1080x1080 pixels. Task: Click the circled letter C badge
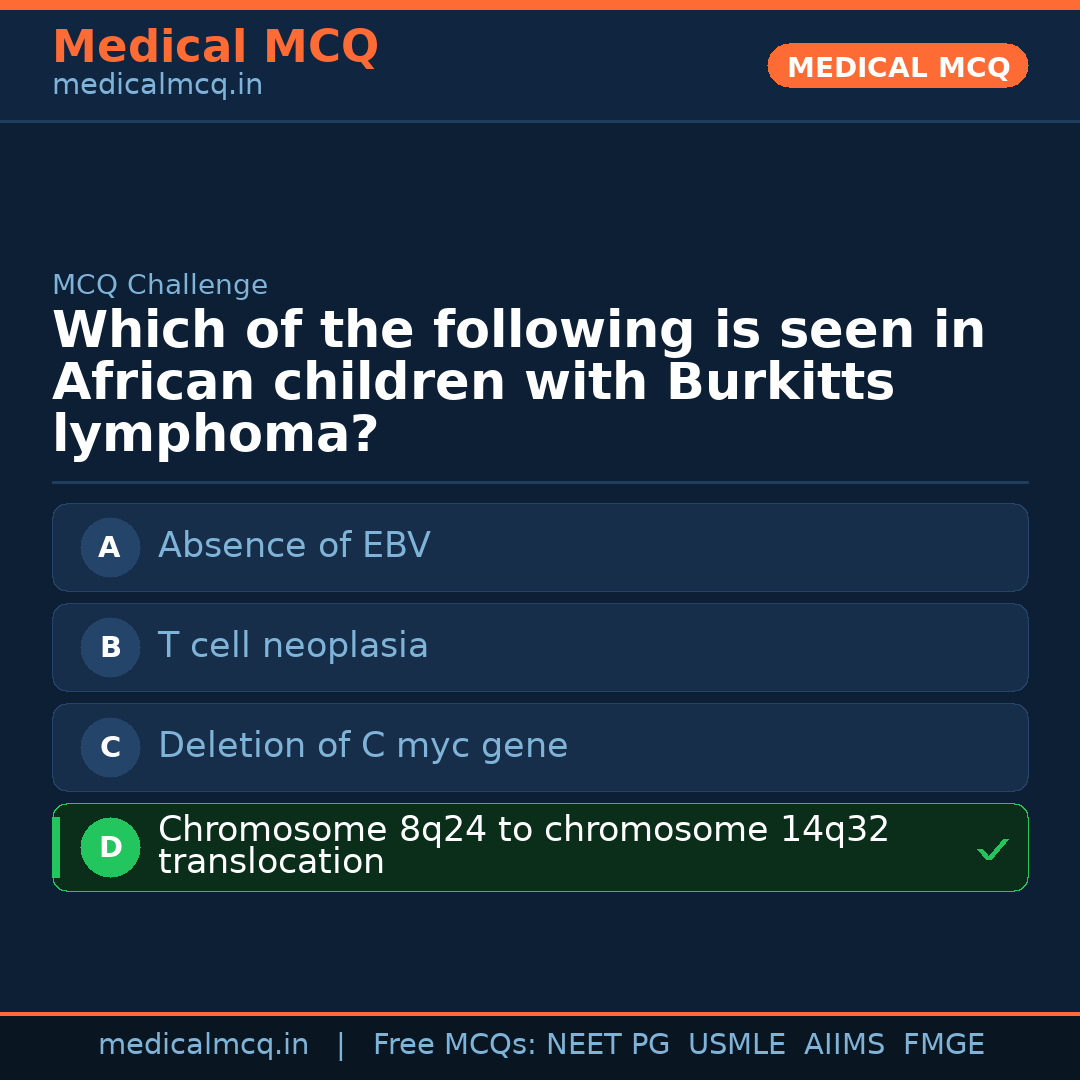pyautogui.click(x=110, y=747)
